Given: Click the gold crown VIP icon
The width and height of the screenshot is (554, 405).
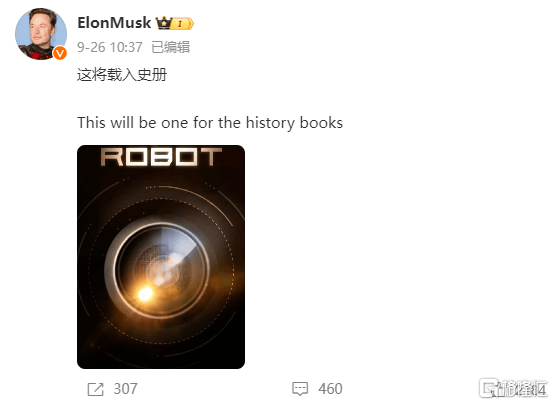Looking at the screenshot, I should click(164, 23).
